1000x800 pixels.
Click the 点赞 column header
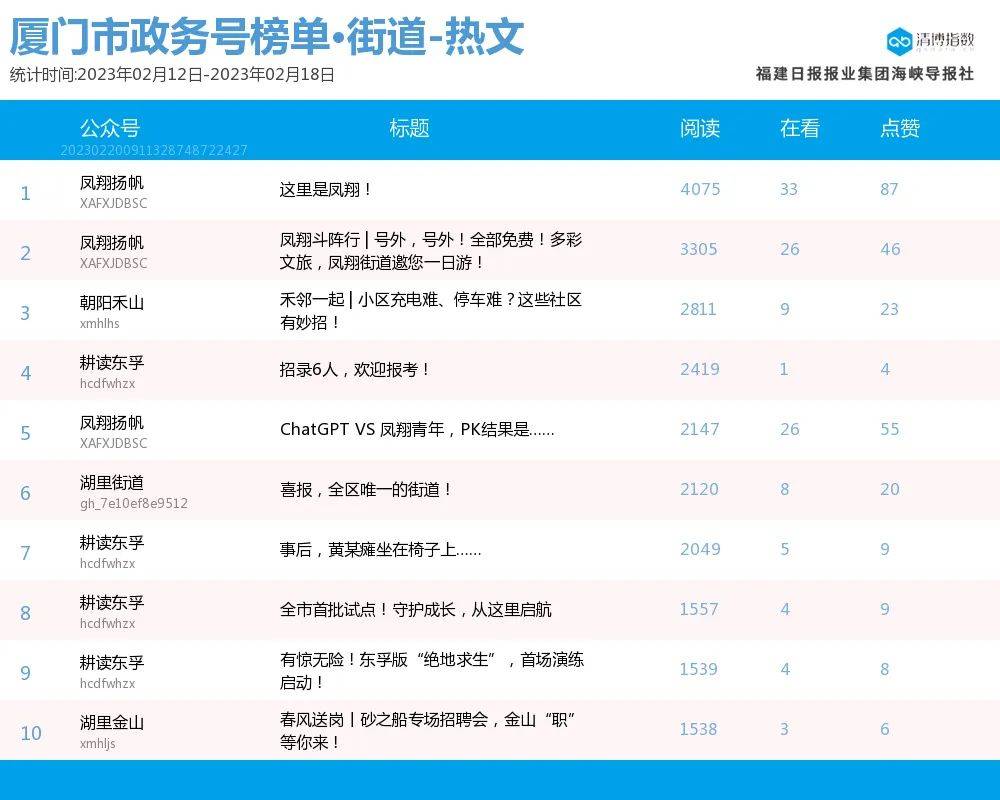pyautogui.click(x=900, y=128)
